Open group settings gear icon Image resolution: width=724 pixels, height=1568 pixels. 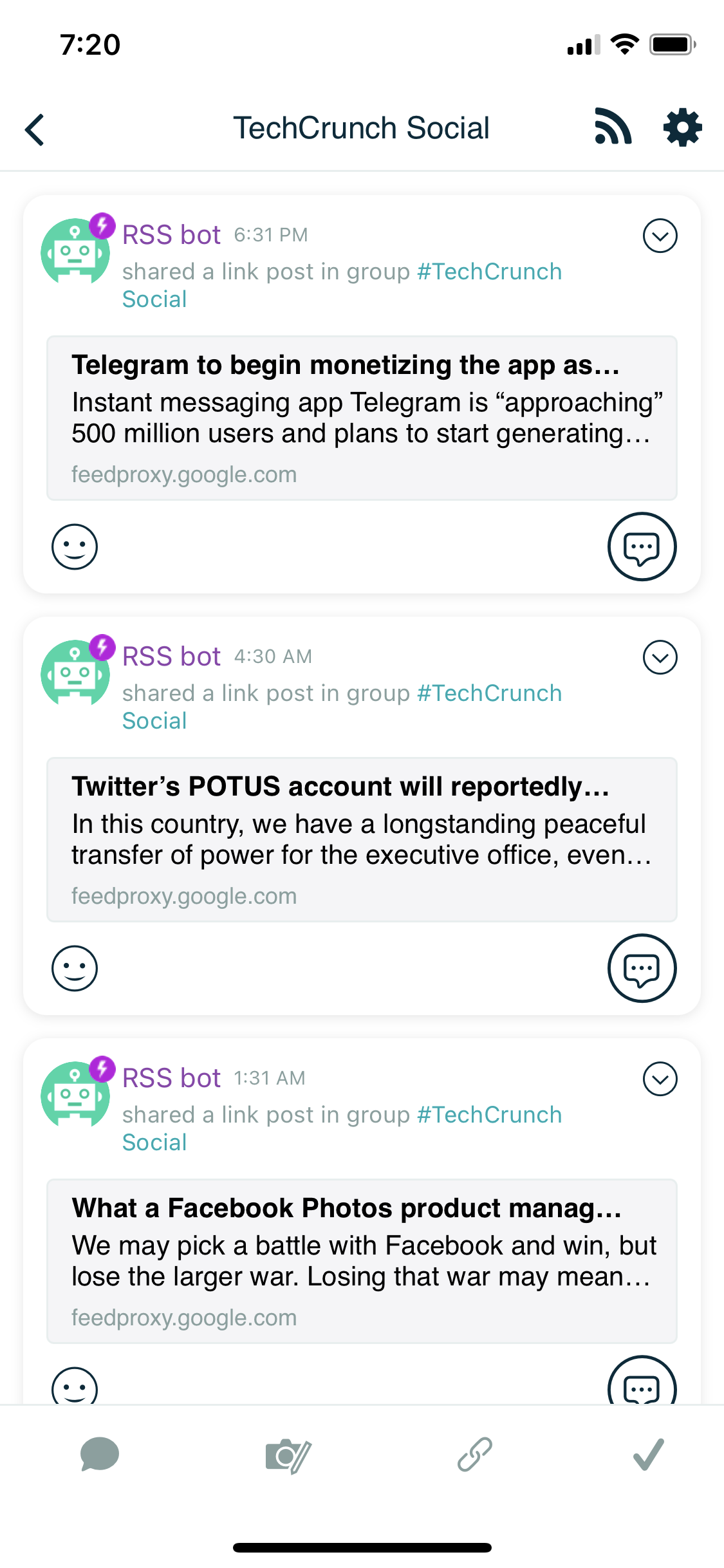(x=682, y=127)
